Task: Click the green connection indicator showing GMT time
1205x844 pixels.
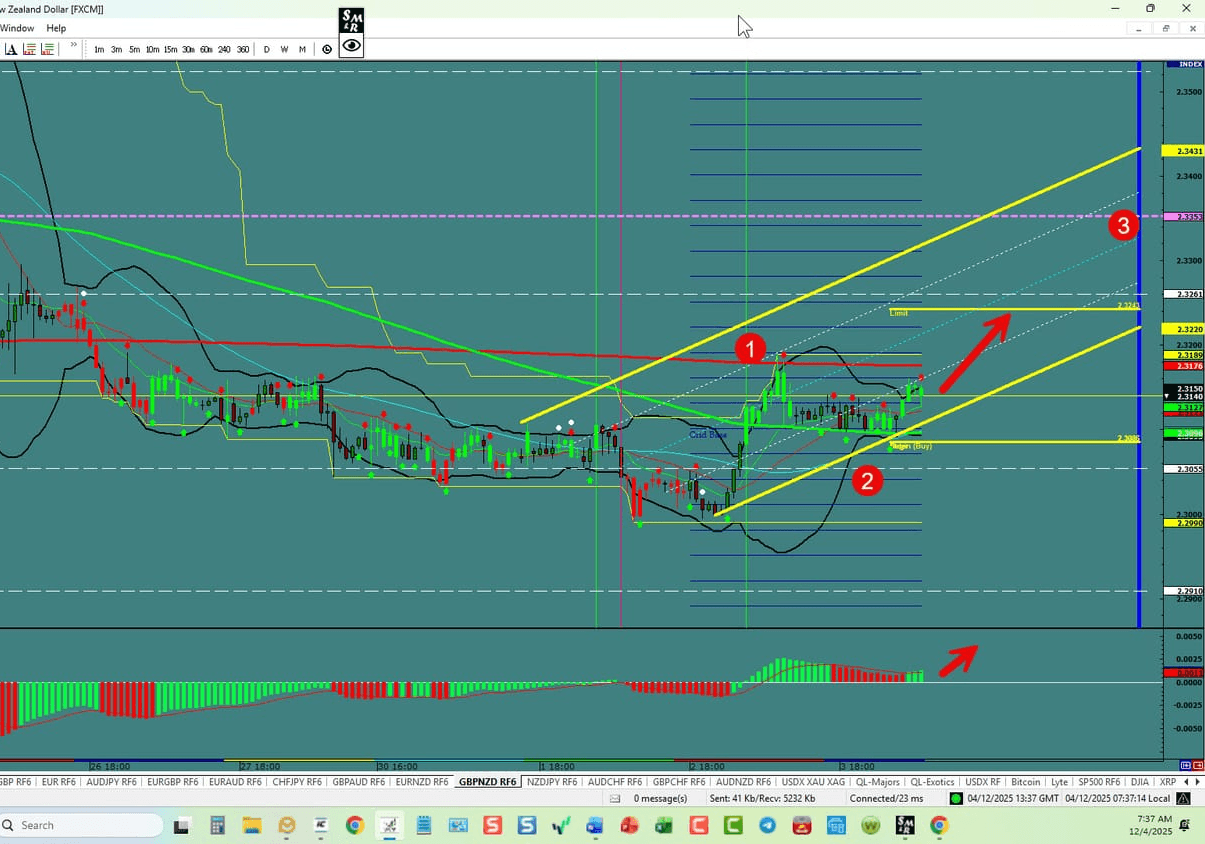Action: [x=957, y=798]
